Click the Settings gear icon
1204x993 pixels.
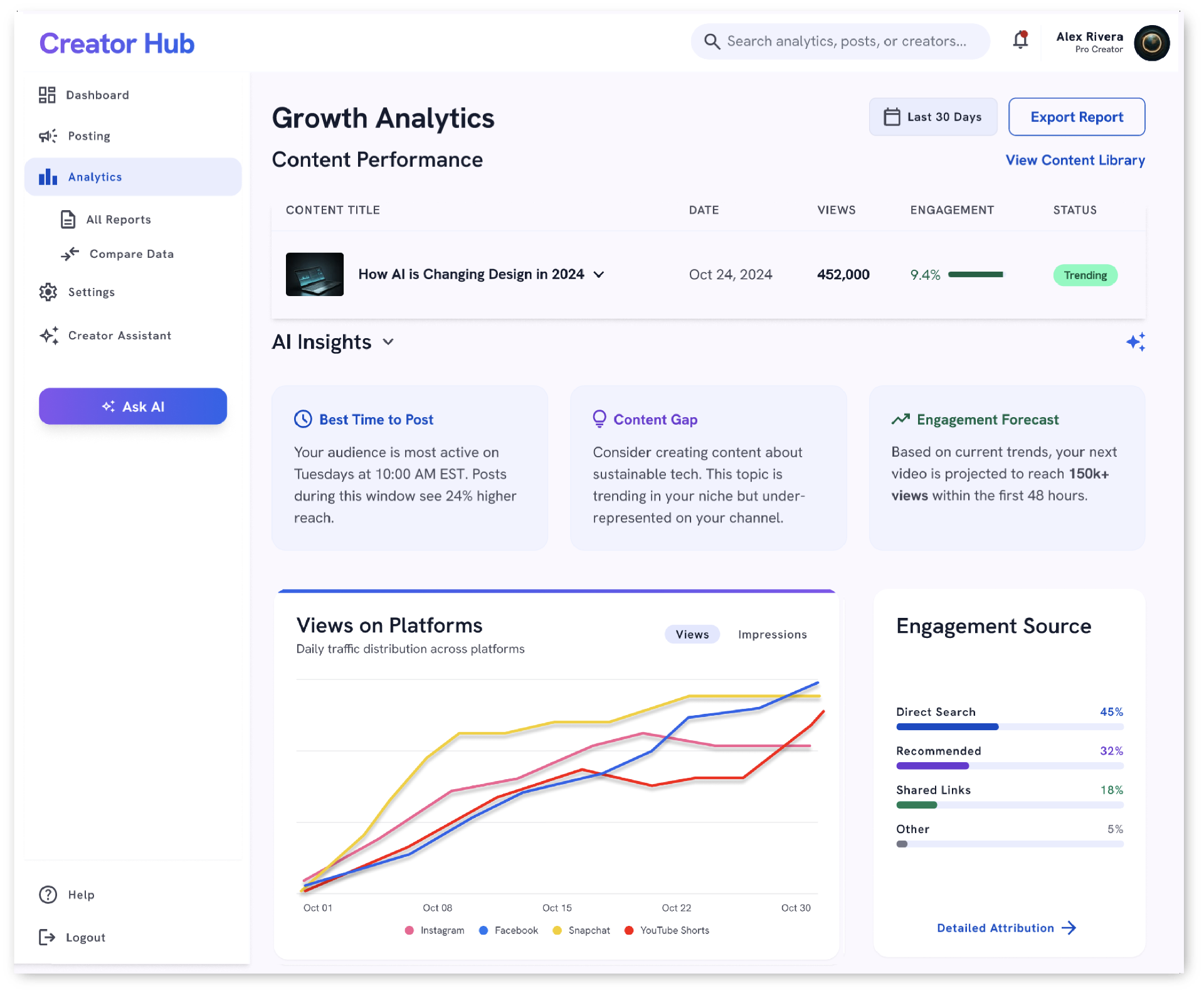click(48, 292)
